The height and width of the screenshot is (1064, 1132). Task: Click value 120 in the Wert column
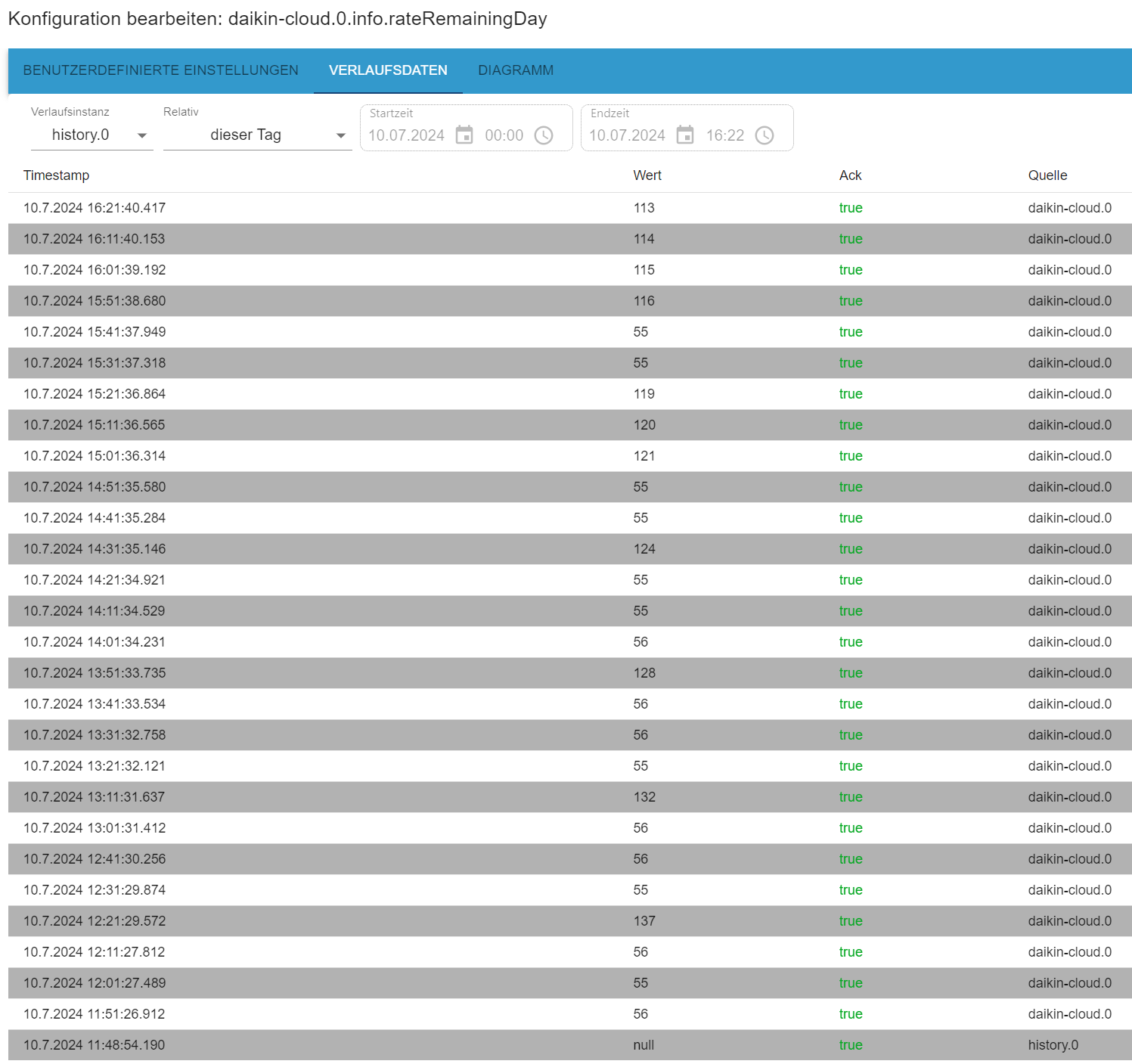click(644, 425)
